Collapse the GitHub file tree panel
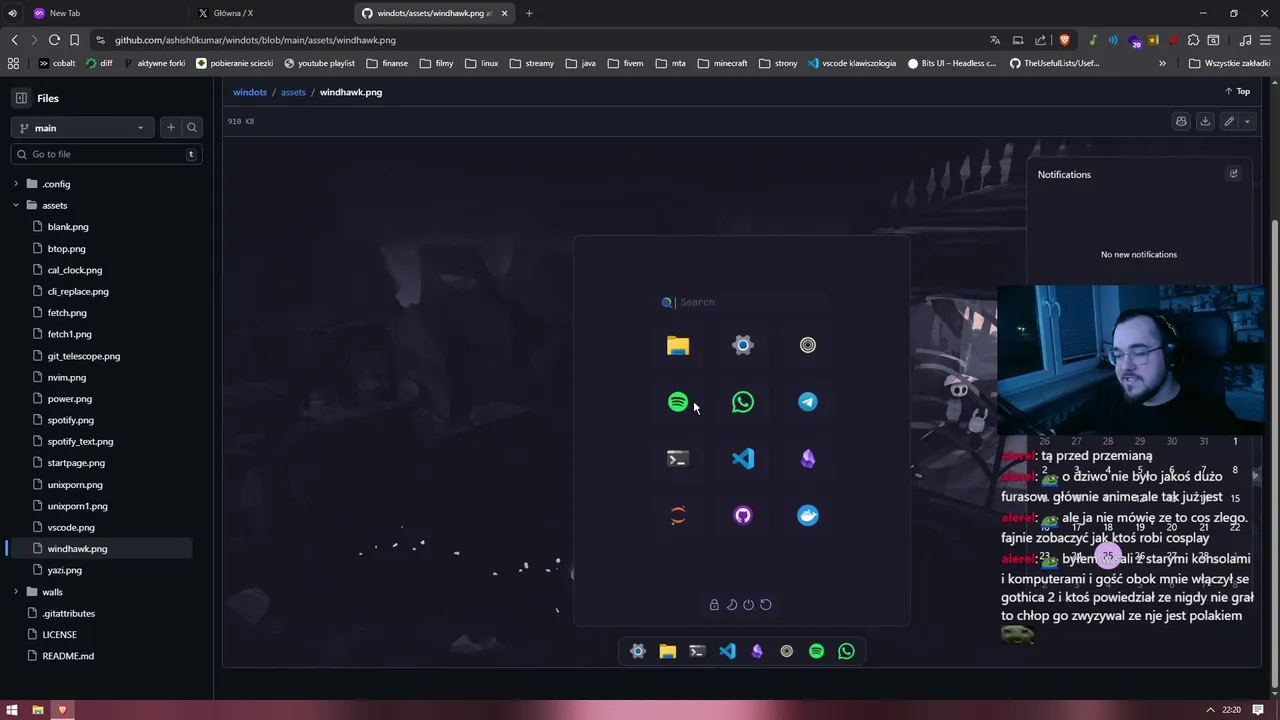The image size is (1280, 720). click(21, 98)
